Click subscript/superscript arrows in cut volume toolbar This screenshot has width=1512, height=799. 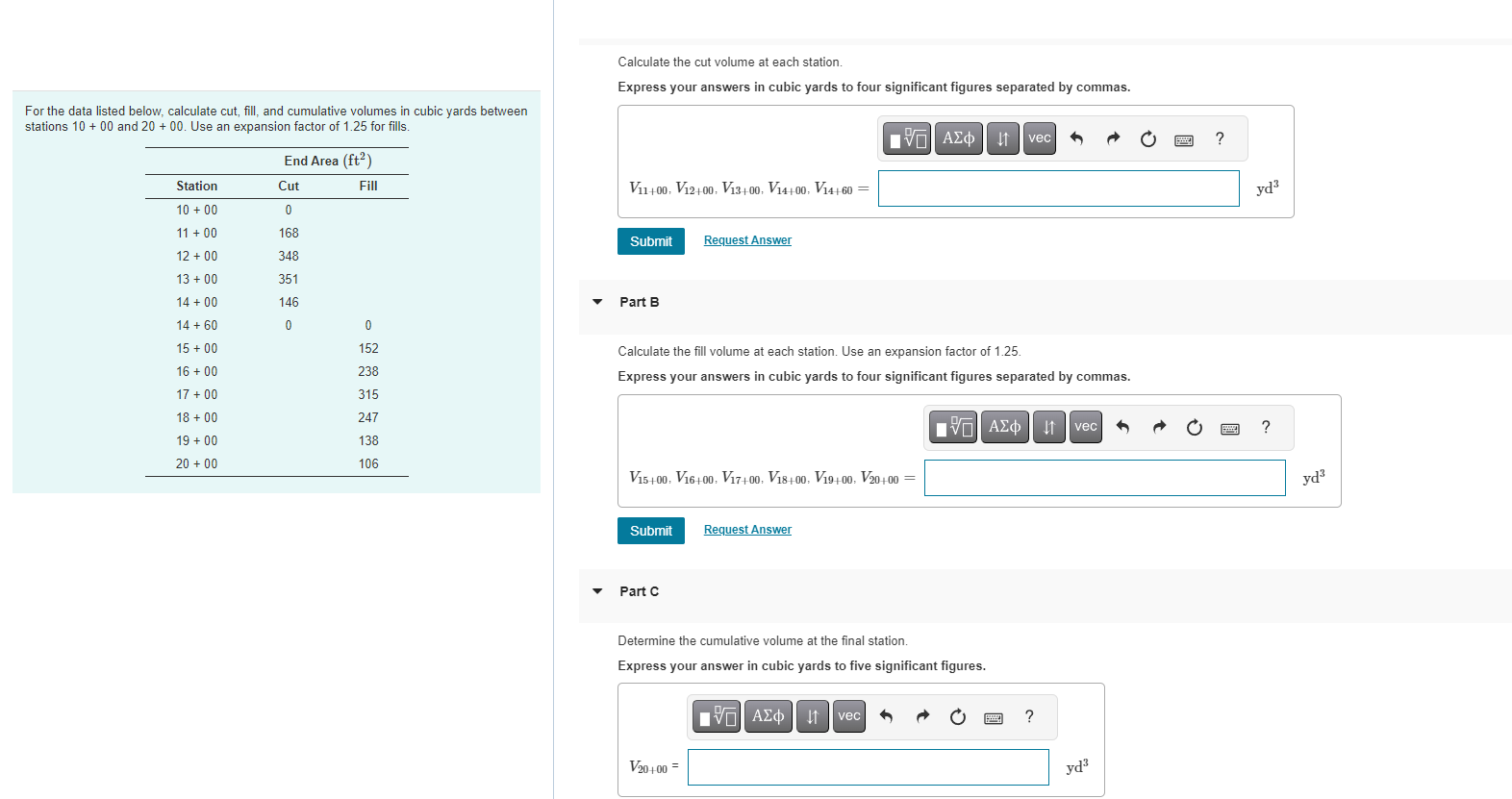click(x=1003, y=138)
